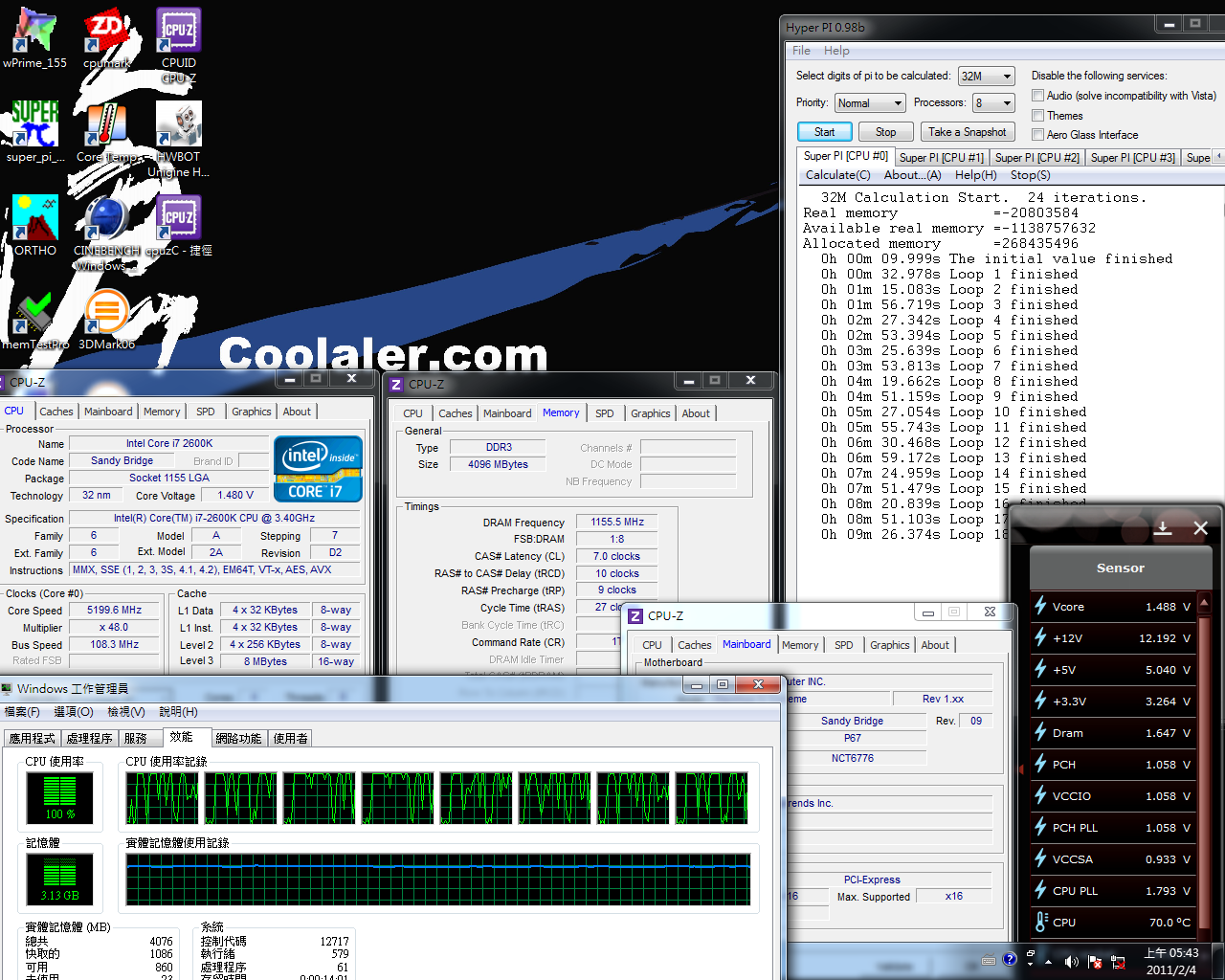1225x980 pixels.
Task: Open the Priority Normal dropdown
Action: [869, 103]
